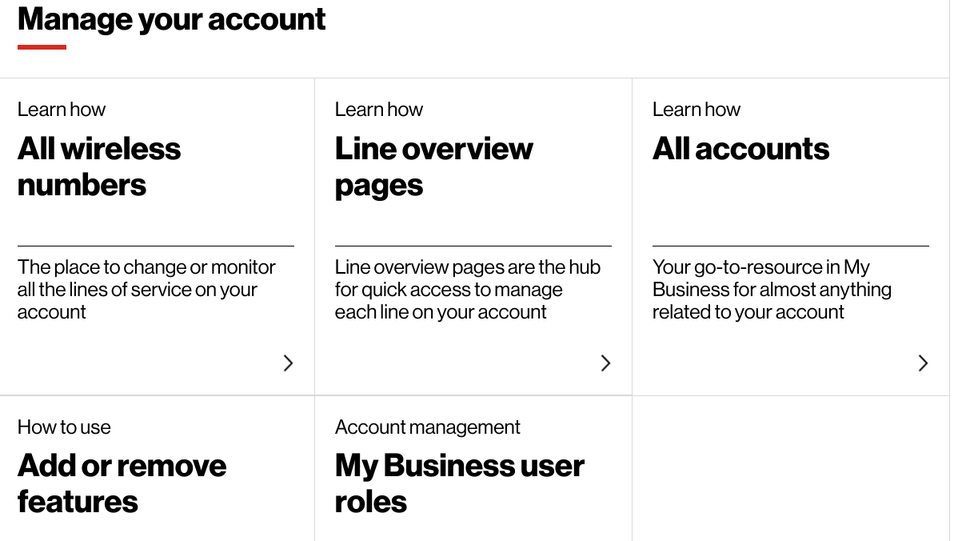Click 'Learn how' label above All accounts
Image resolution: width=970 pixels, height=541 pixels.
coord(696,110)
